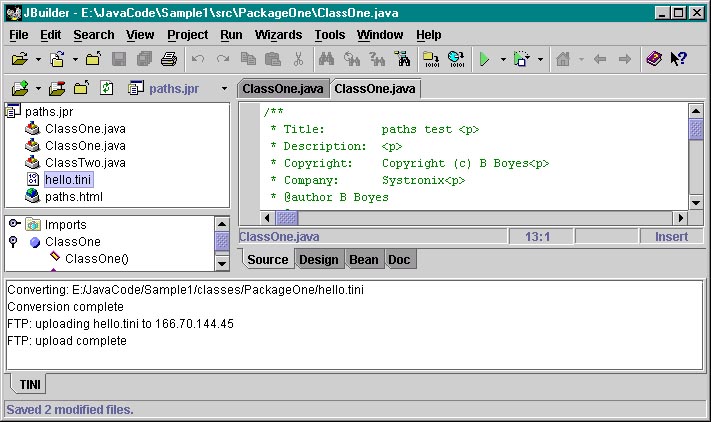The width and height of the screenshot is (711, 422).
Task: Click the context help question-arrow icon
Action: [x=678, y=60]
